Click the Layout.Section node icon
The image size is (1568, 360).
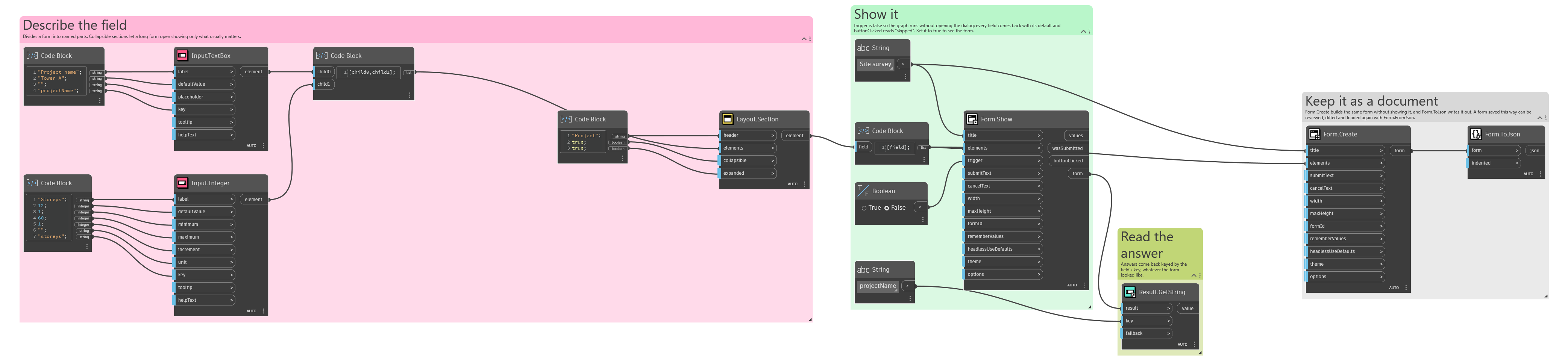click(727, 119)
